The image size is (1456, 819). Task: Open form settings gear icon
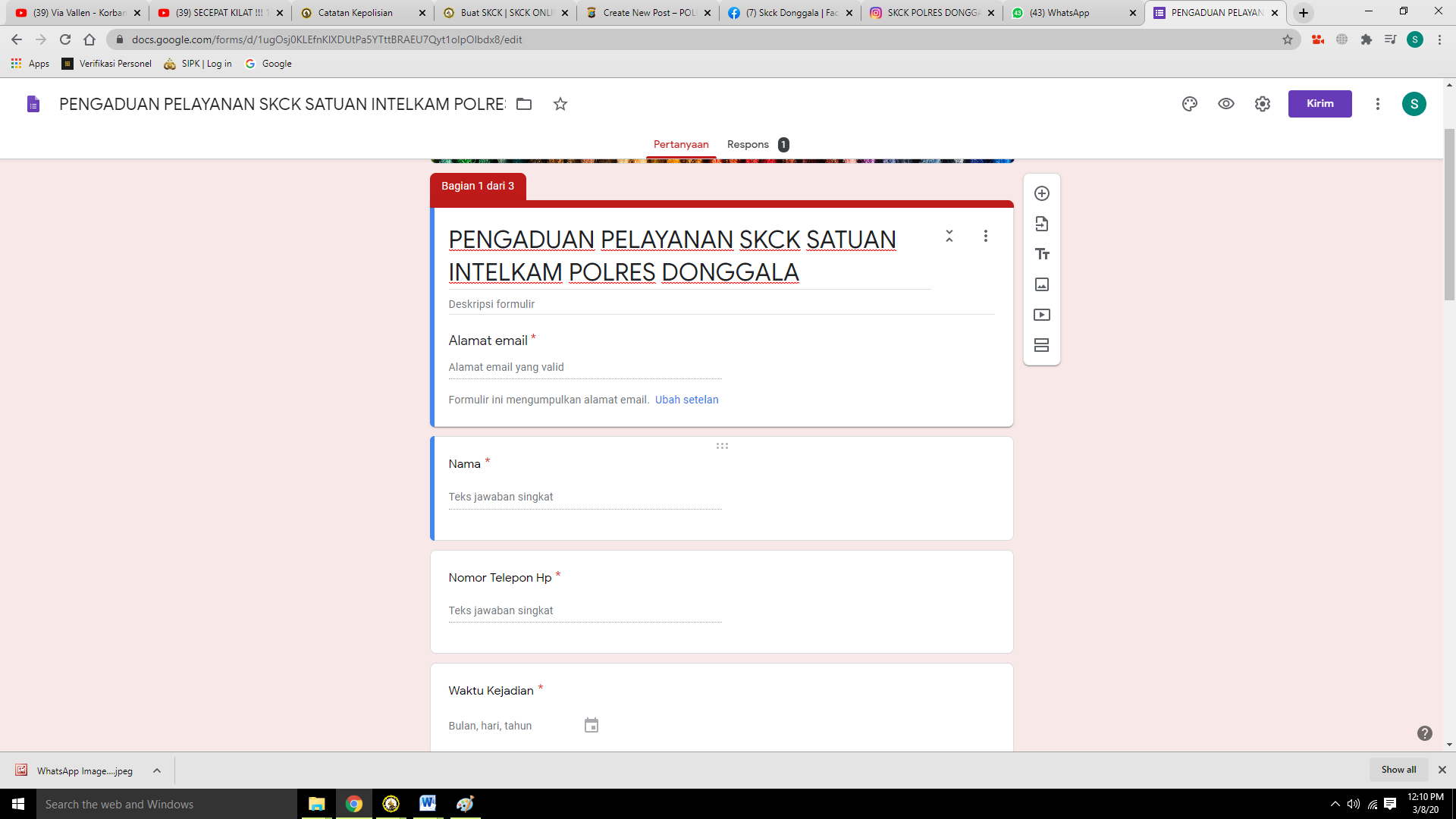[1262, 104]
